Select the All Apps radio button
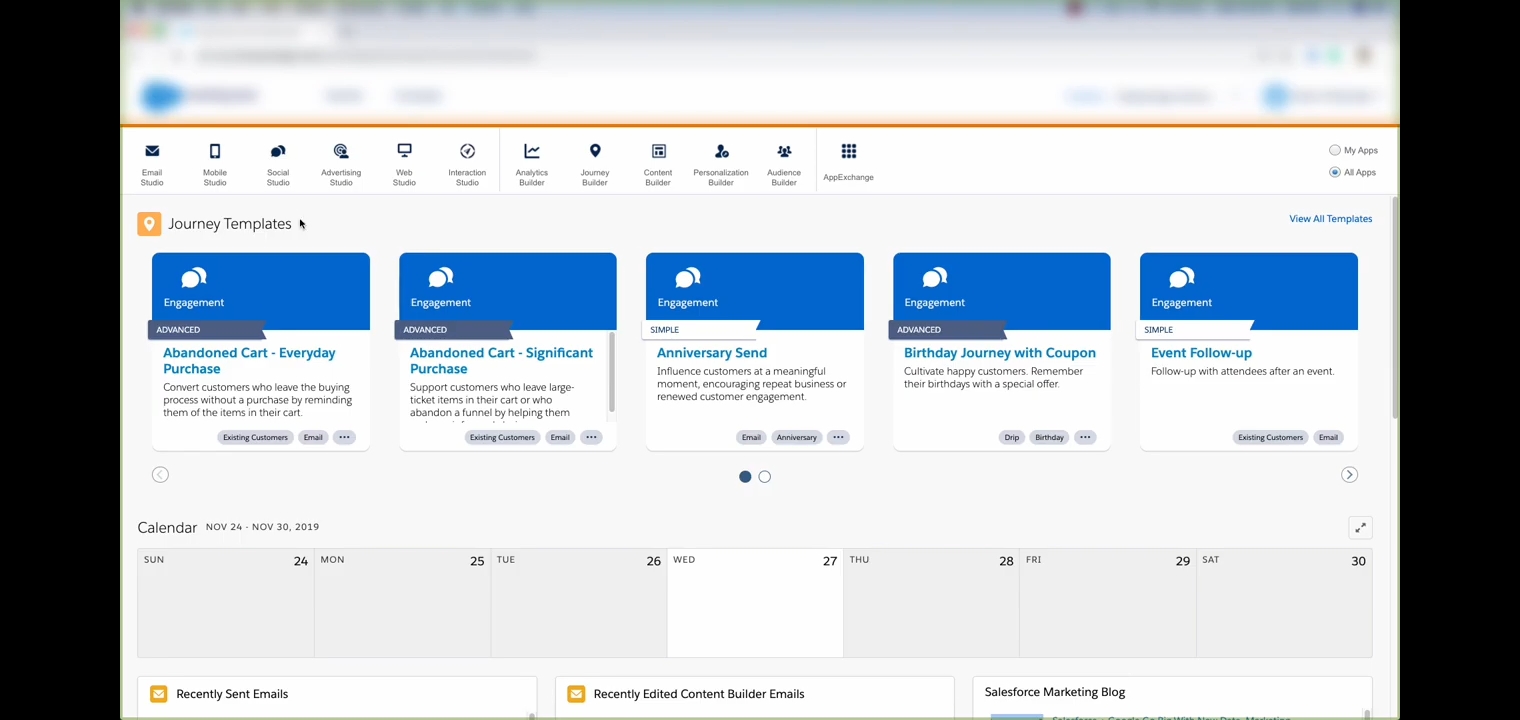1520x720 pixels. pyautogui.click(x=1335, y=172)
